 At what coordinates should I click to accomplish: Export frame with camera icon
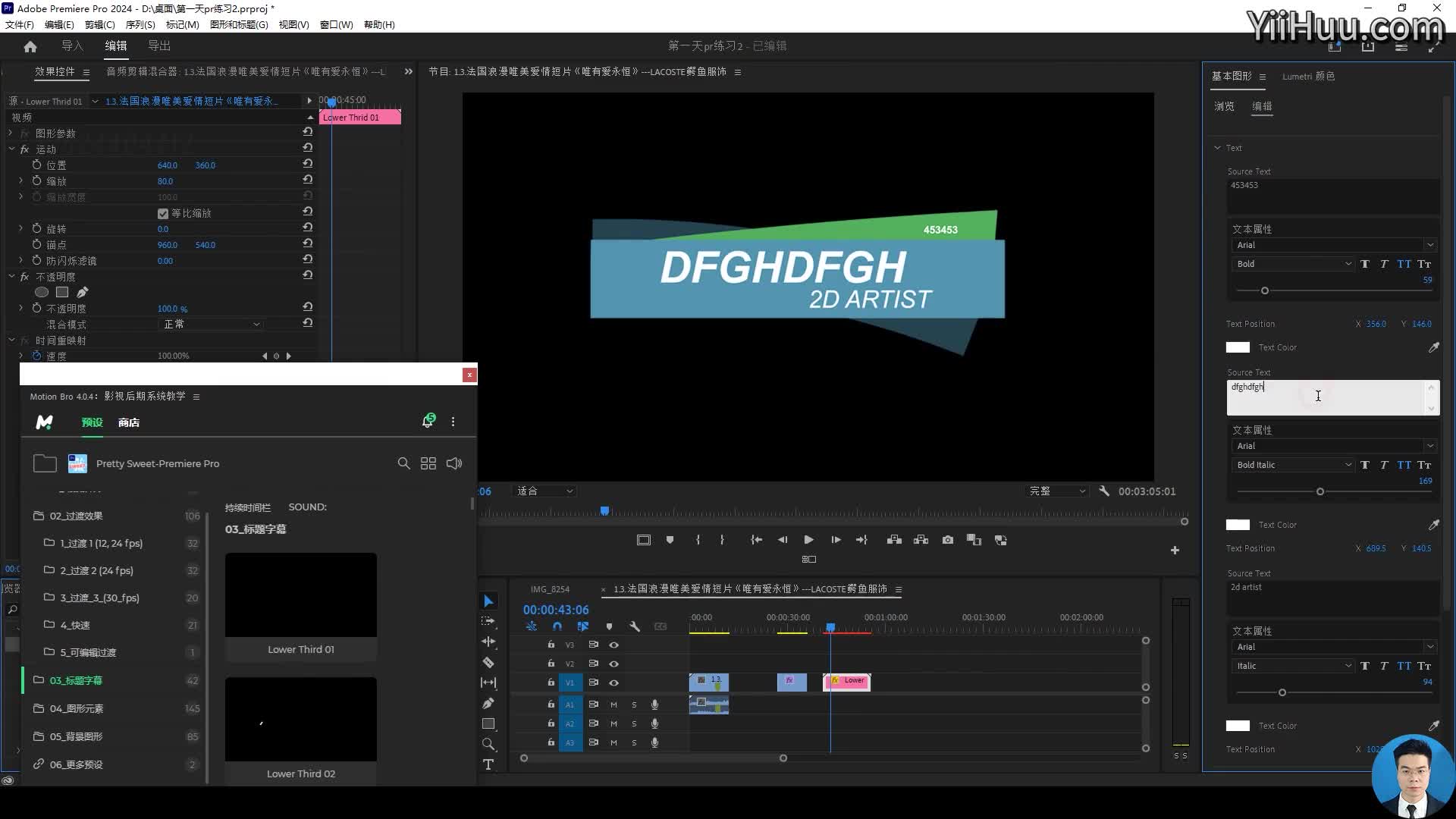[x=948, y=540]
